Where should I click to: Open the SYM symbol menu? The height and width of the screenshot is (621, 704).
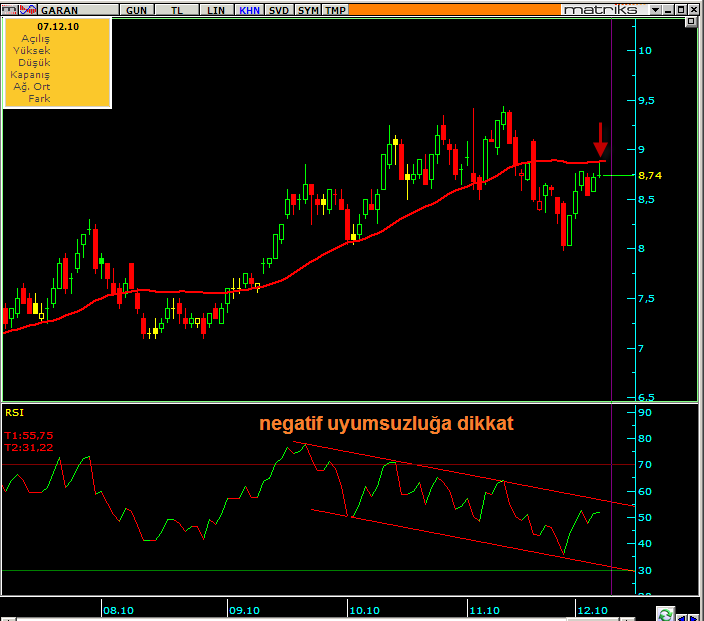click(310, 9)
